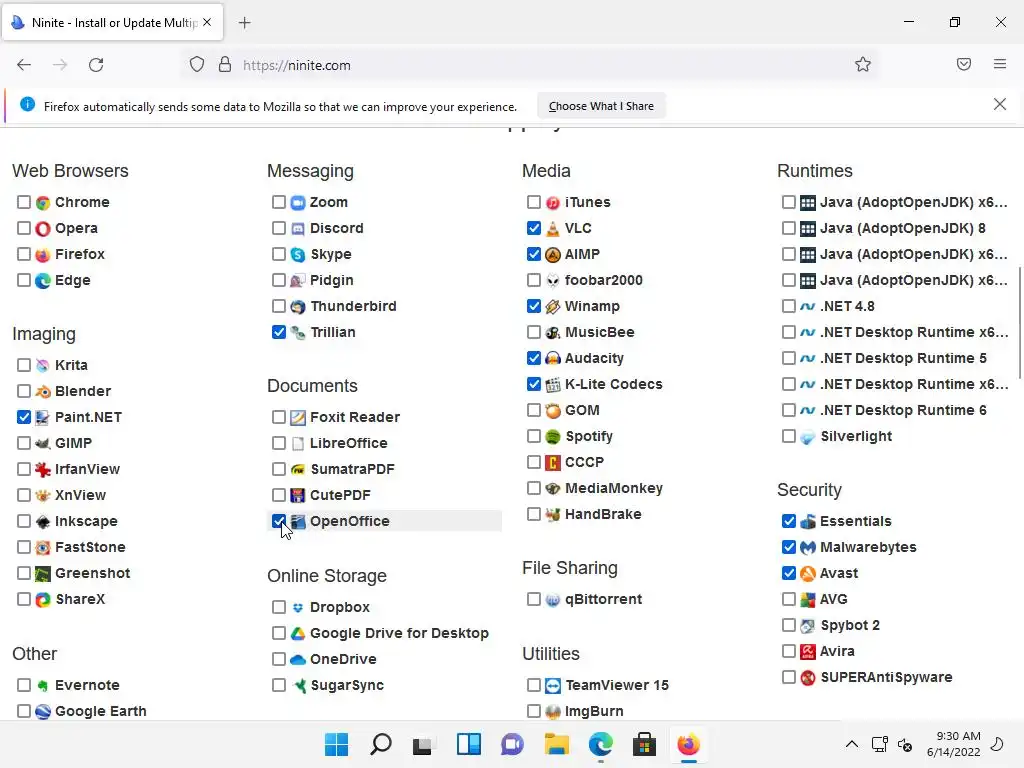Click the Malwarebytes icon
Image resolution: width=1024 pixels, height=768 pixels.
(x=808, y=547)
